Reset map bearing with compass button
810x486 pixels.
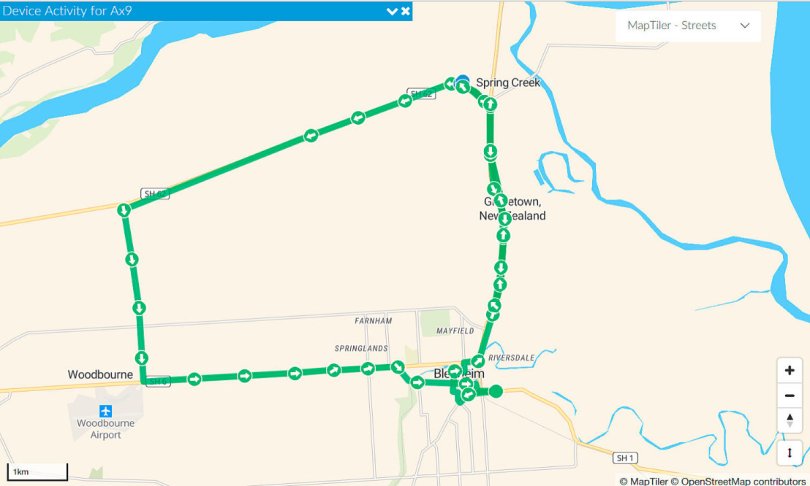[x=789, y=420]
